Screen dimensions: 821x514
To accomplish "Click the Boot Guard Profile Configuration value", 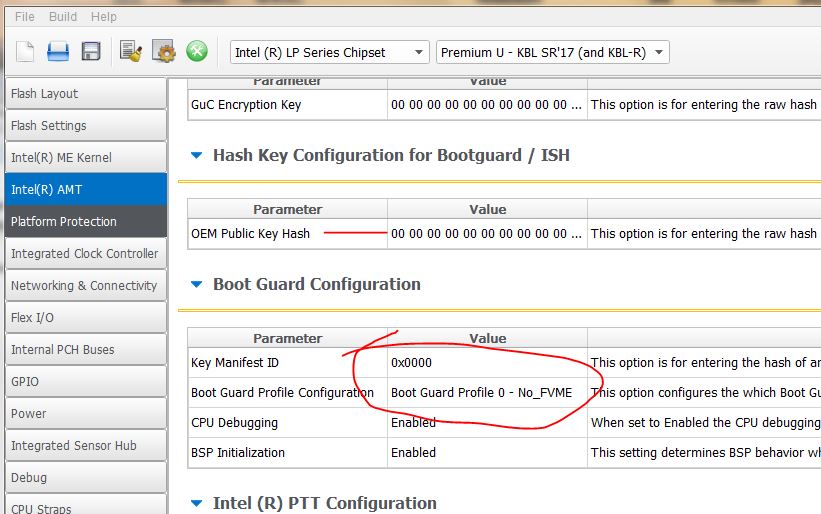I will pyautogui.click(x=486, y=393).
